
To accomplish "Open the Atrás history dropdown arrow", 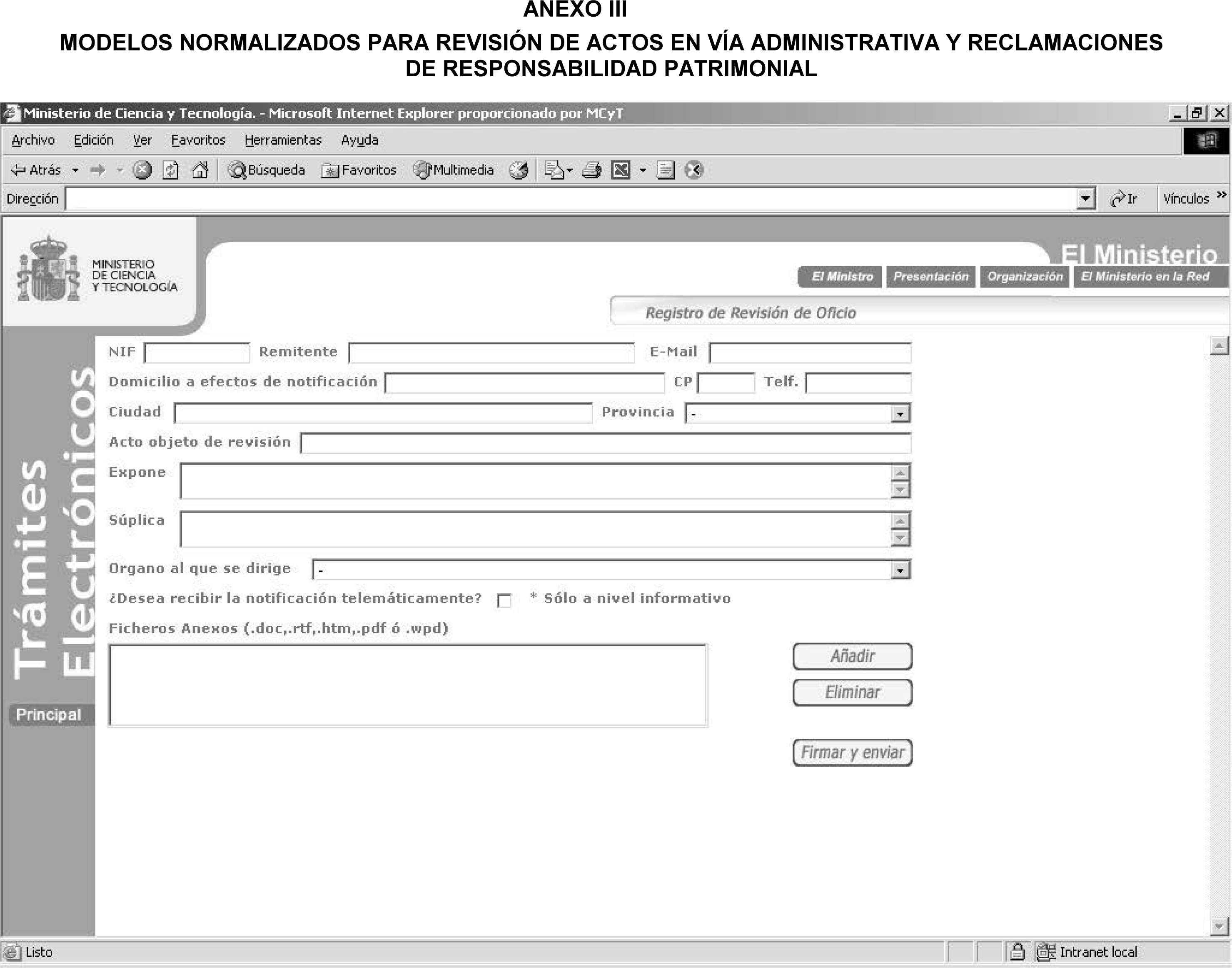I will point(75,170).
